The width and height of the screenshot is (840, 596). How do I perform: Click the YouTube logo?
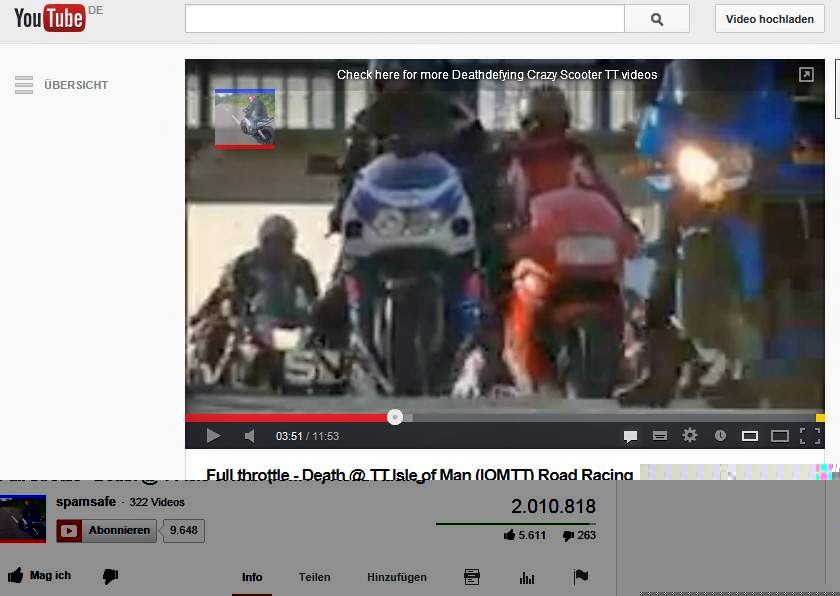(x=50, y=18)
